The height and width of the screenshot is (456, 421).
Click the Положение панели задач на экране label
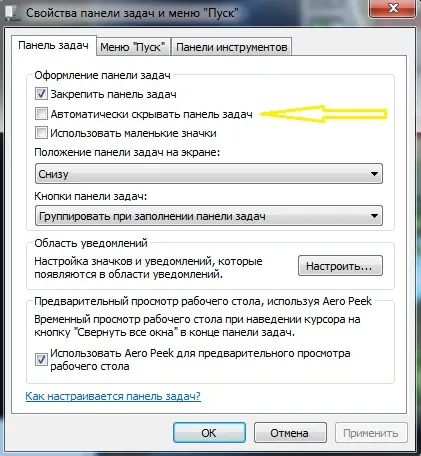point(127,152)
